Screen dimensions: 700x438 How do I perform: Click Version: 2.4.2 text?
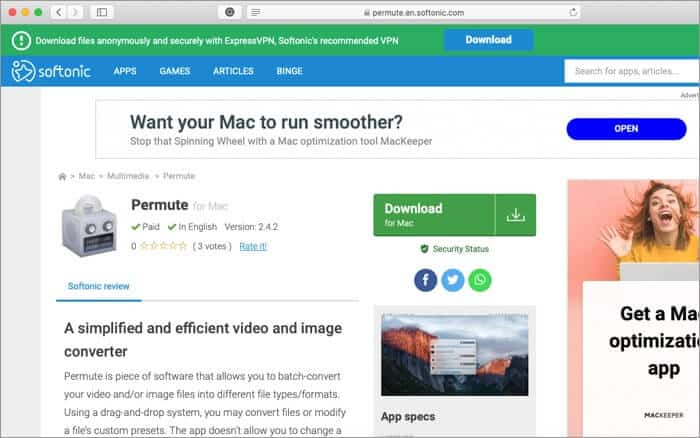251,227
